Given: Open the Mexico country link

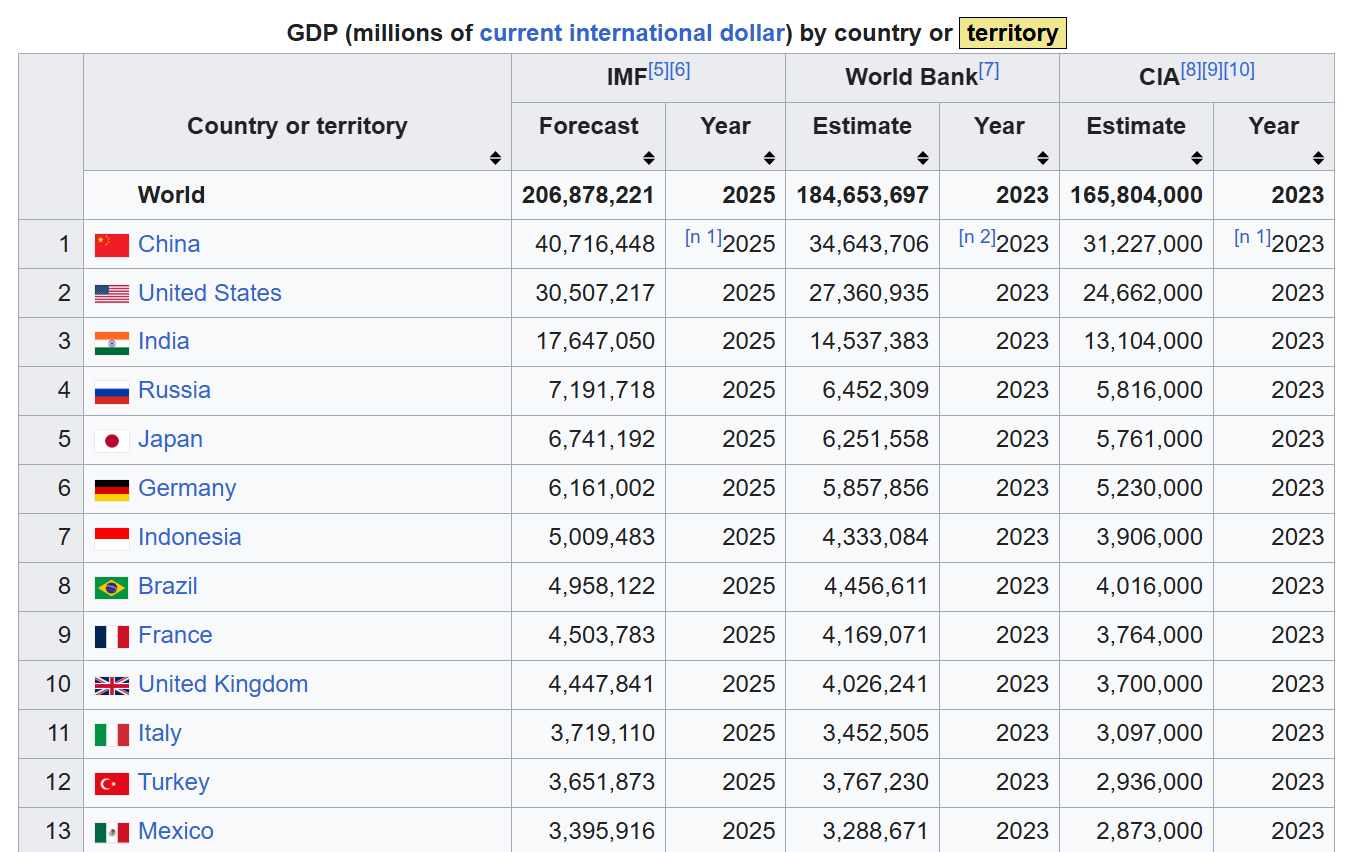Looking at the screenshot, I should [x=176, y=831].
